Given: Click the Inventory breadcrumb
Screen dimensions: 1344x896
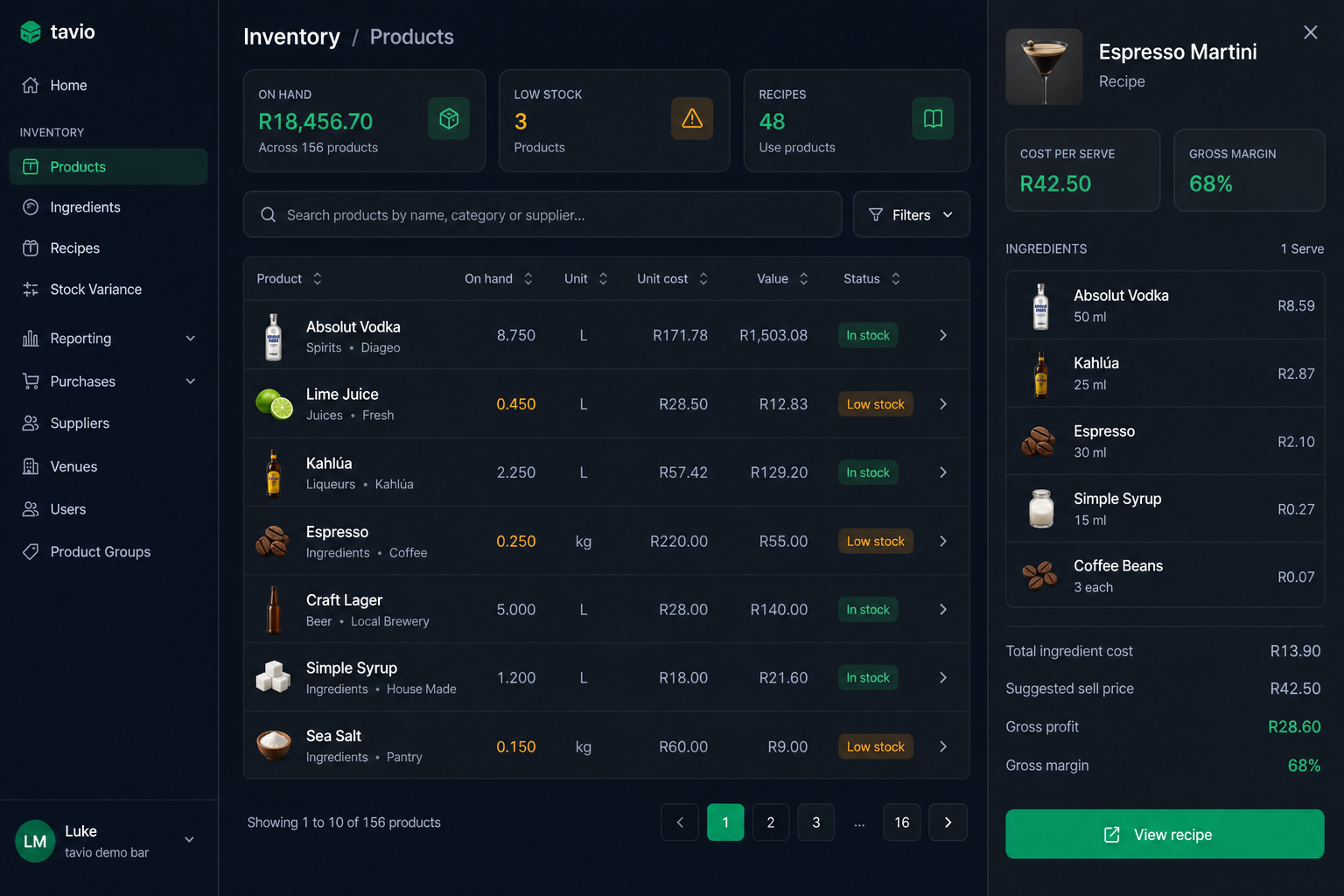Looking at the screenshot, I should click(291, 37).
